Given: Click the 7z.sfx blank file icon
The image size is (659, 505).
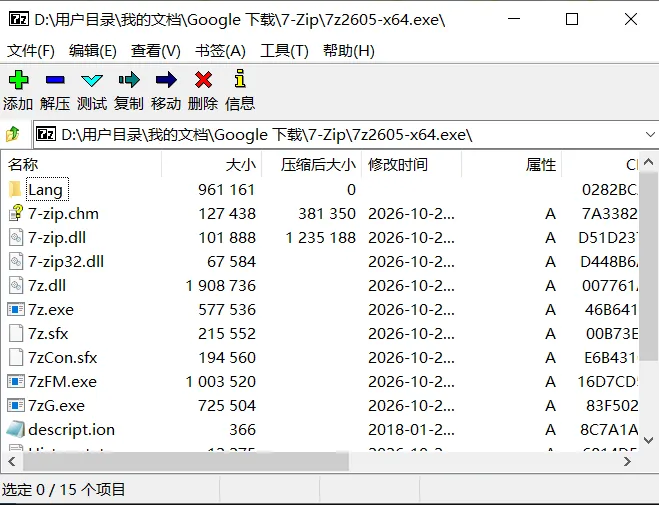Looking at the screenshot, I should tap(16, 333).
